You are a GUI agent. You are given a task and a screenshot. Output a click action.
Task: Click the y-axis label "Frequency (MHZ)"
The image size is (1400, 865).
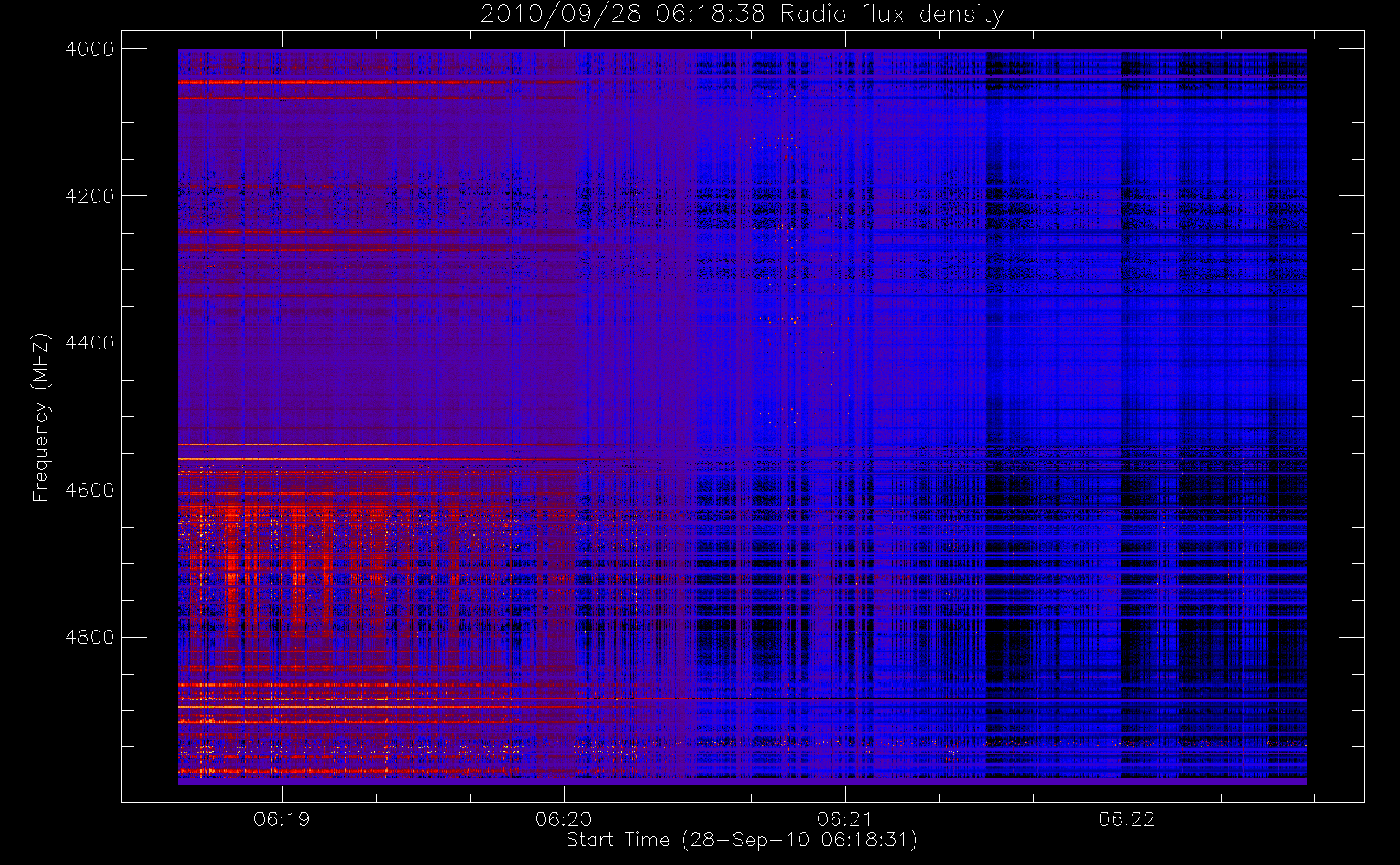click(41, 417)
